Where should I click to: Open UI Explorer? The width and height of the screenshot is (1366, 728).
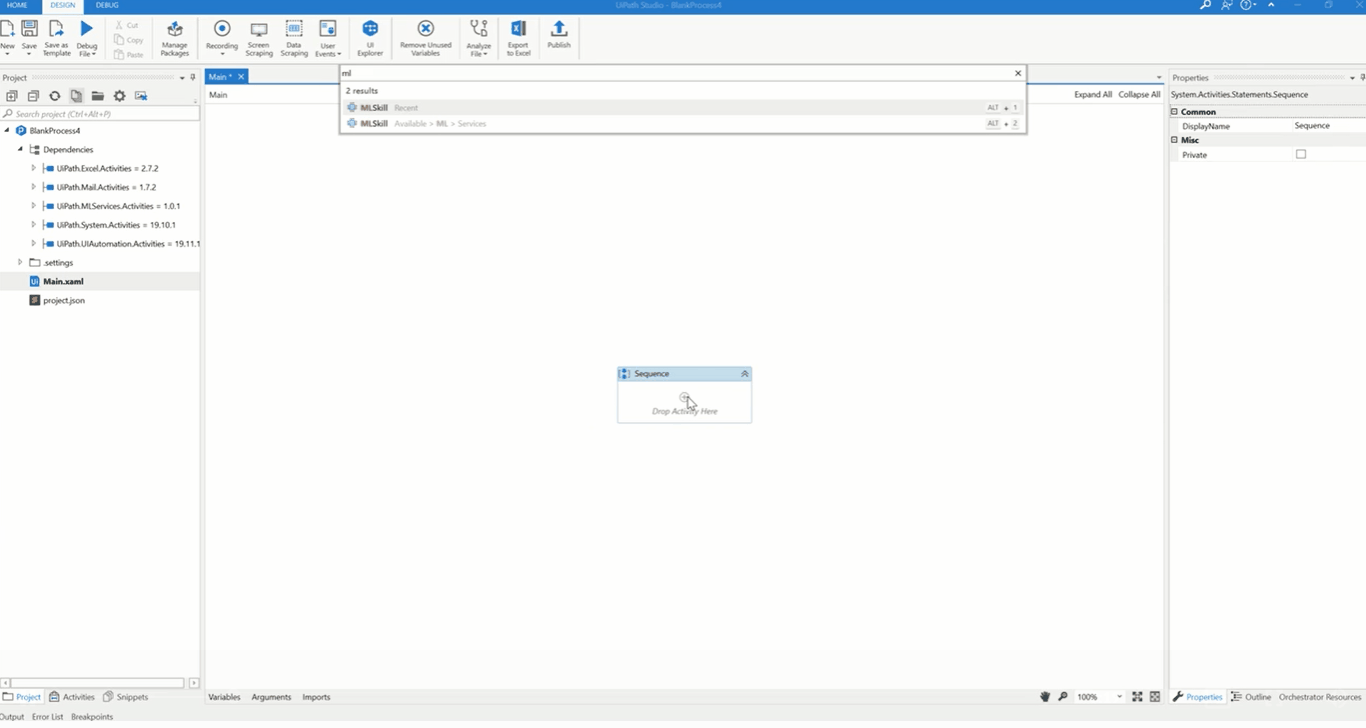coord(370,37)
